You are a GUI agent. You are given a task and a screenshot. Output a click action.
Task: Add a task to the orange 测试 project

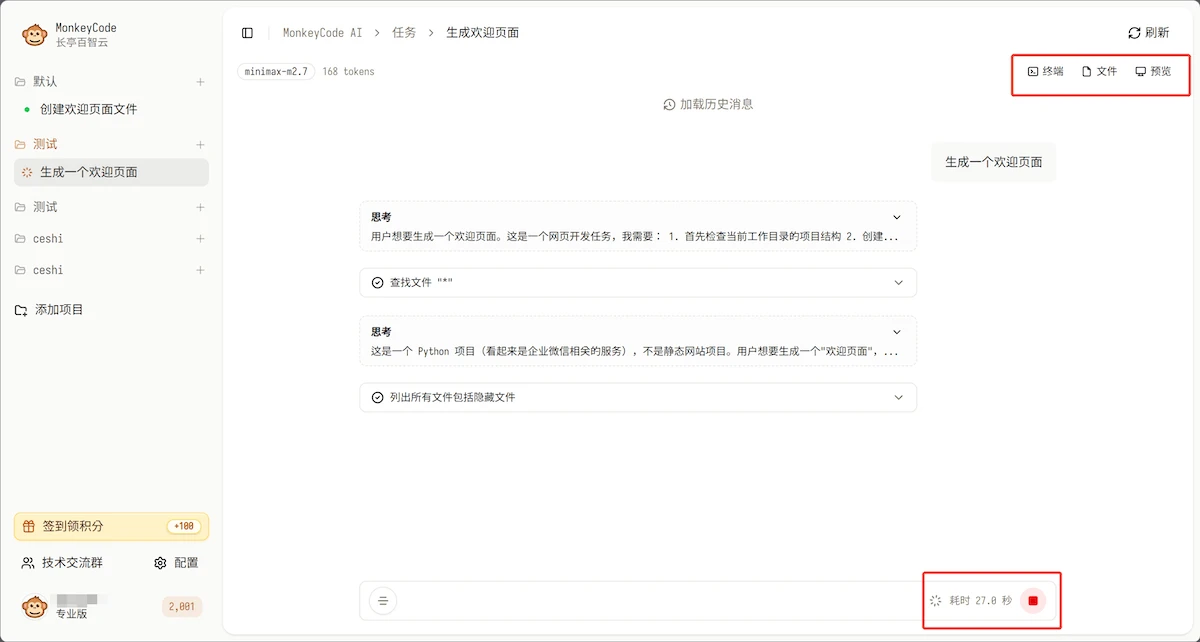tap(200, 145)
